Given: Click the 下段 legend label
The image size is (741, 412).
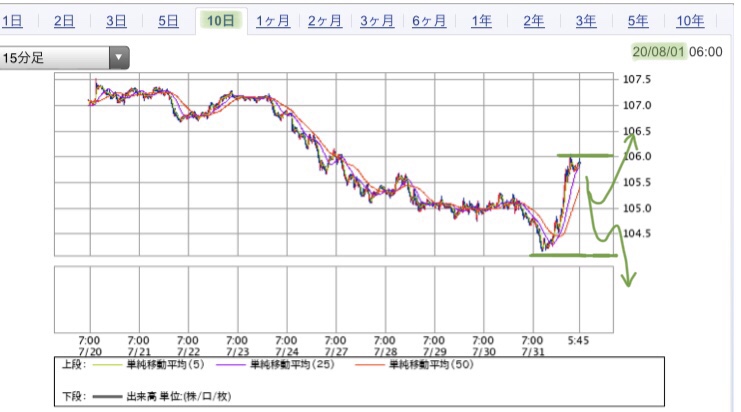Looking at the screenshot, I should coord(74,396).
